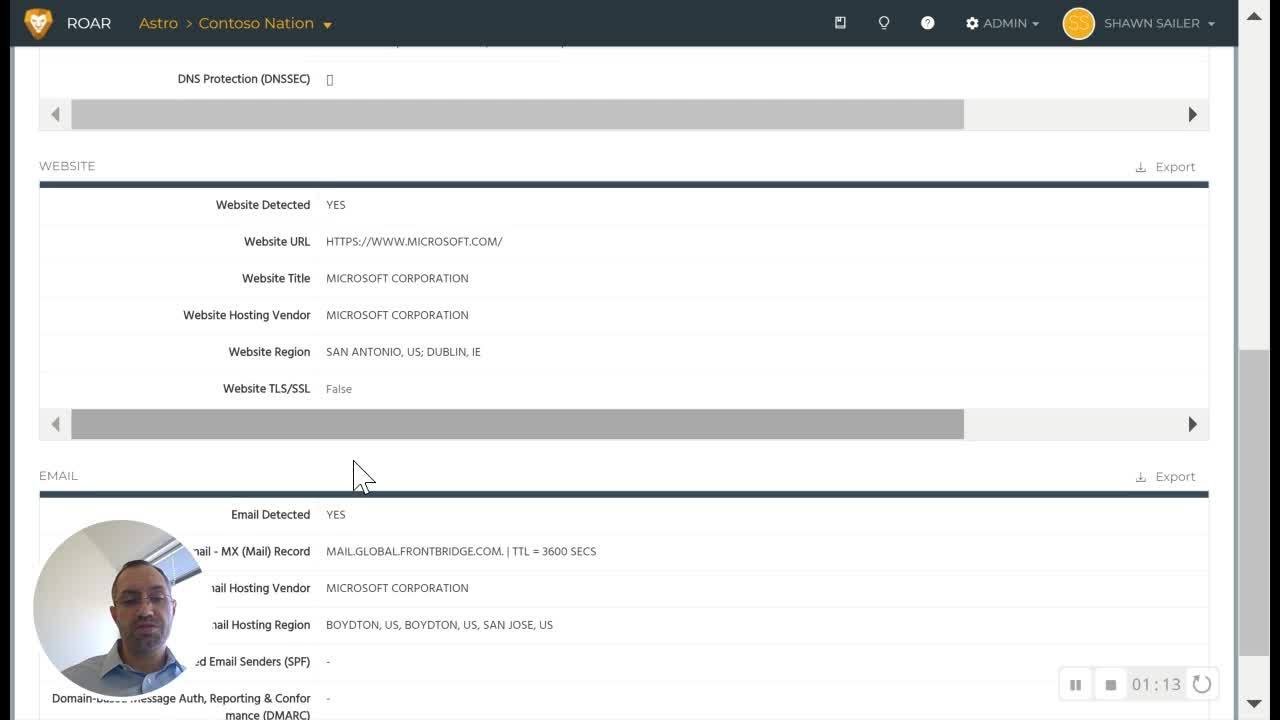
Task: Click the ROAR brand text
Action: 89,23
